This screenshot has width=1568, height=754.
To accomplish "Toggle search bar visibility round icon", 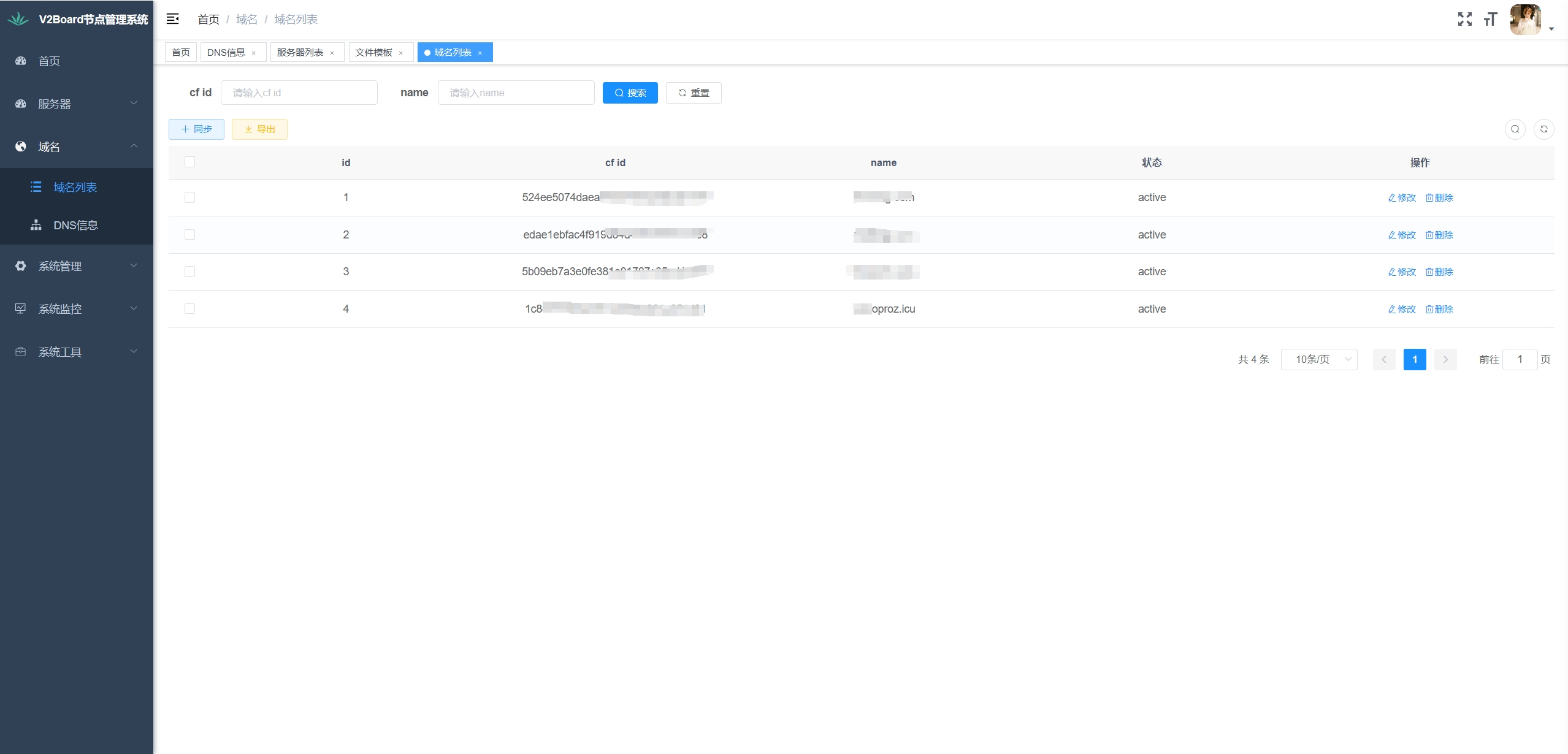I will [1515, 129].
